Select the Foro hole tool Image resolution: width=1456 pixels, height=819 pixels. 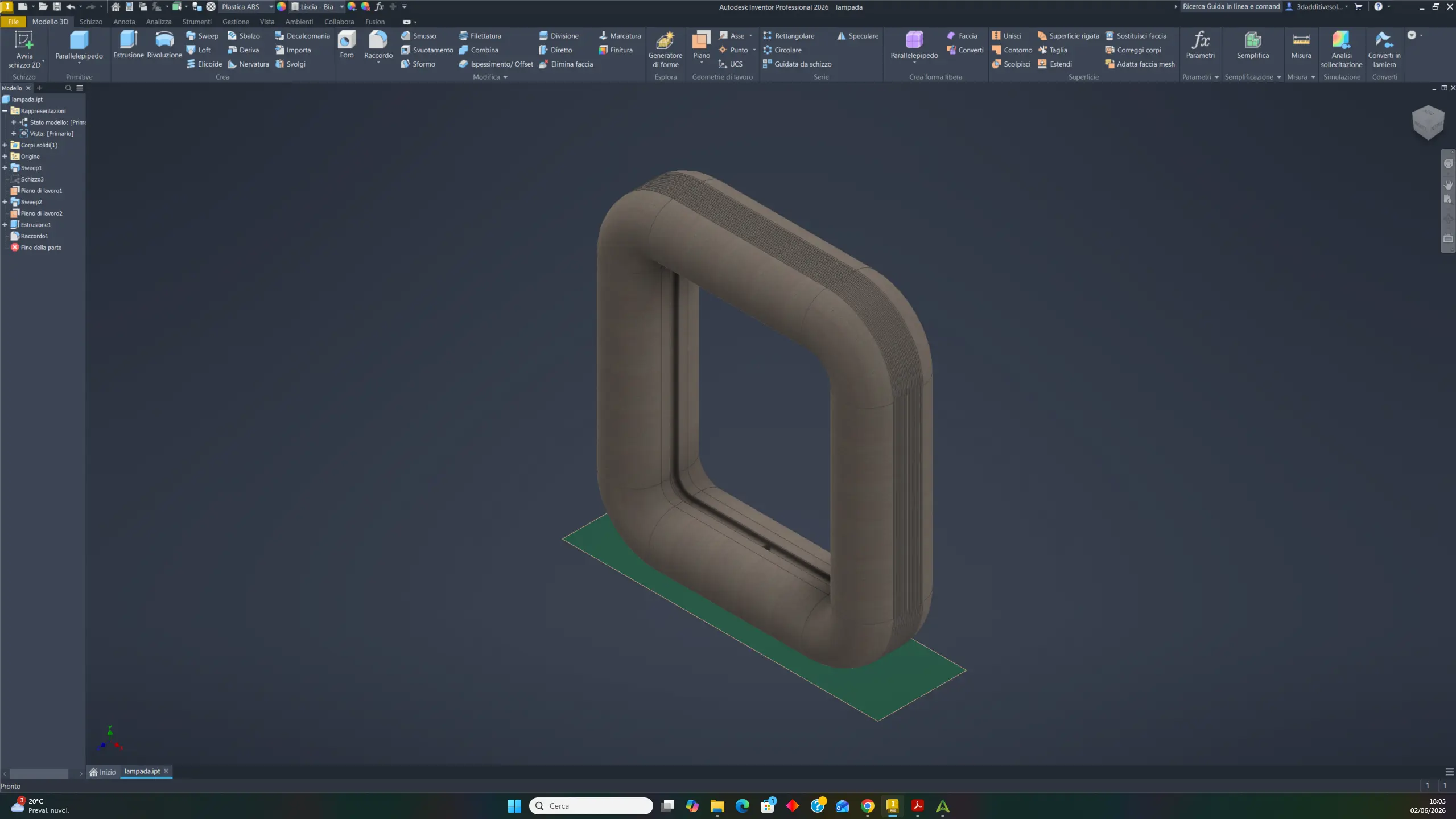click(347, 44)
